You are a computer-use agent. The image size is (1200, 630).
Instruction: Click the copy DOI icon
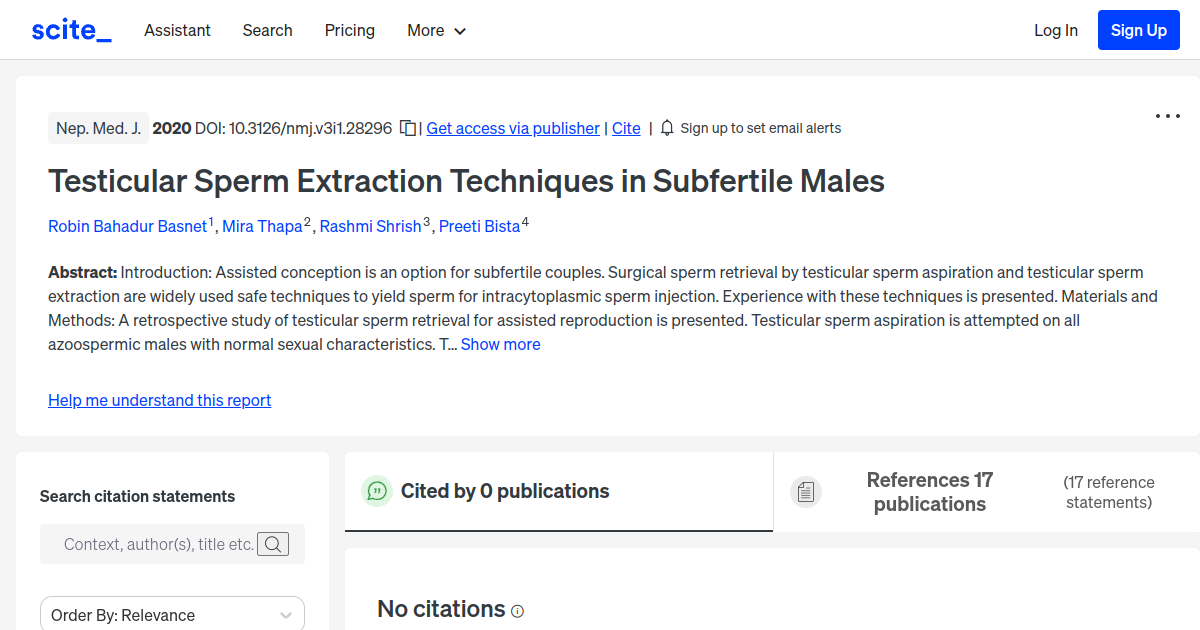(x=407, y=128)
